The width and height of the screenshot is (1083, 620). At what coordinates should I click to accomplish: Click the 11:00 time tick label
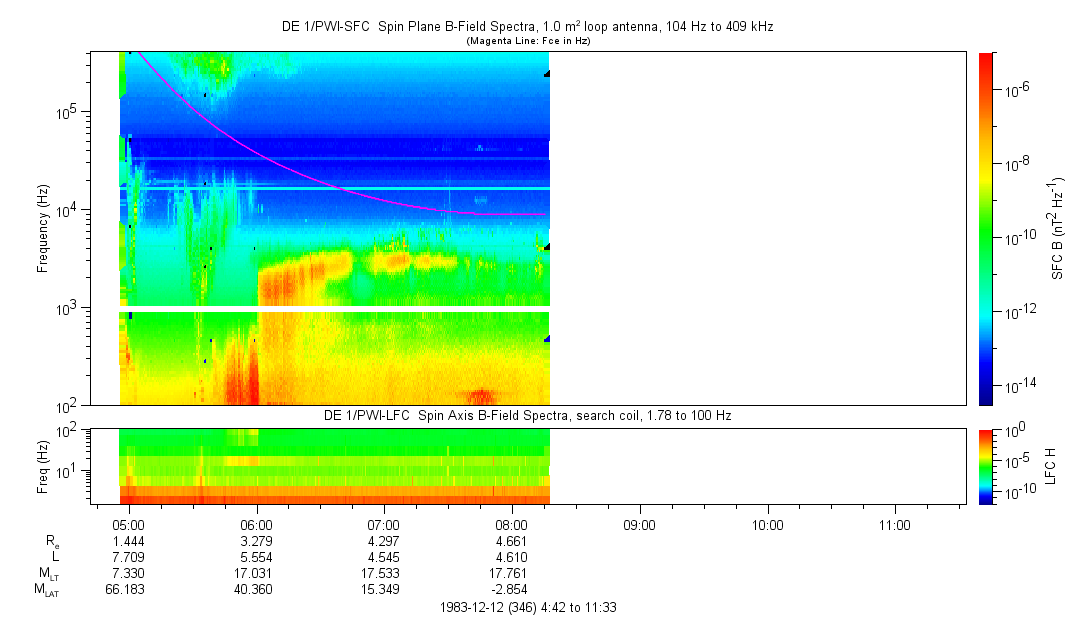(x=894, y=524)
